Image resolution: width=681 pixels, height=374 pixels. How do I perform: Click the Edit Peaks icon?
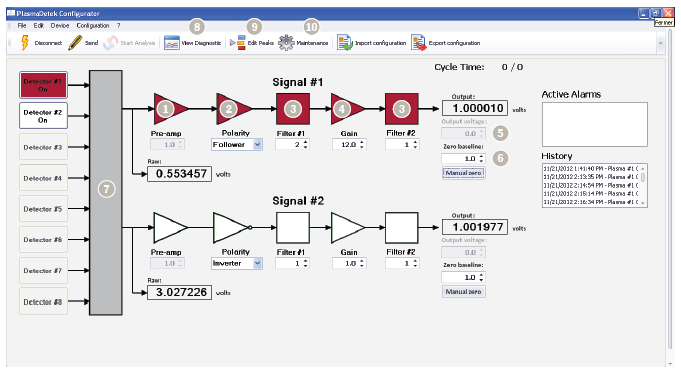(x=238, y=43)
